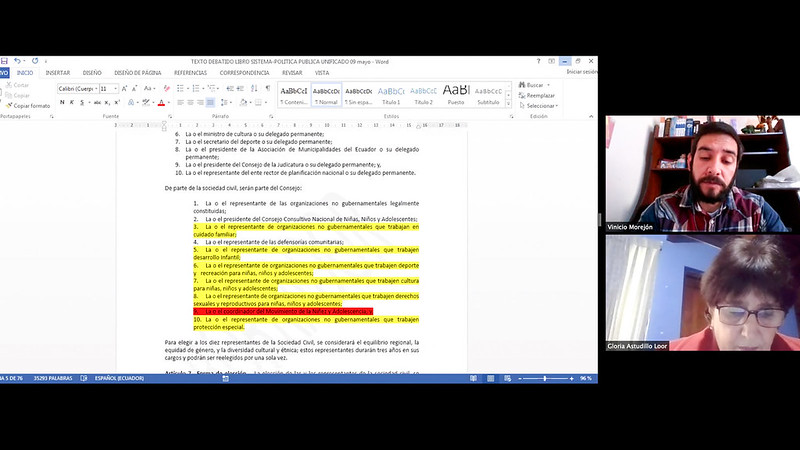
Task: Open the line spacing dropdown
Action: click(x=225, y=103)
